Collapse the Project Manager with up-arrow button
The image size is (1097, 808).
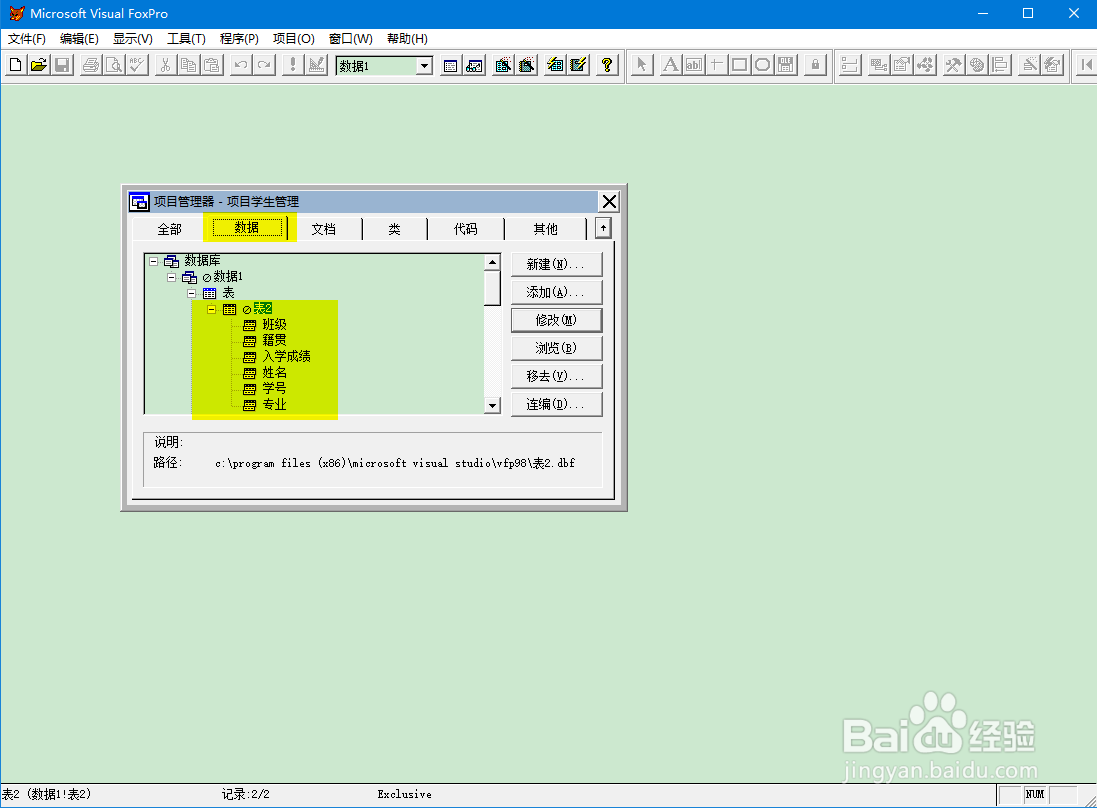tap(603, 228)
